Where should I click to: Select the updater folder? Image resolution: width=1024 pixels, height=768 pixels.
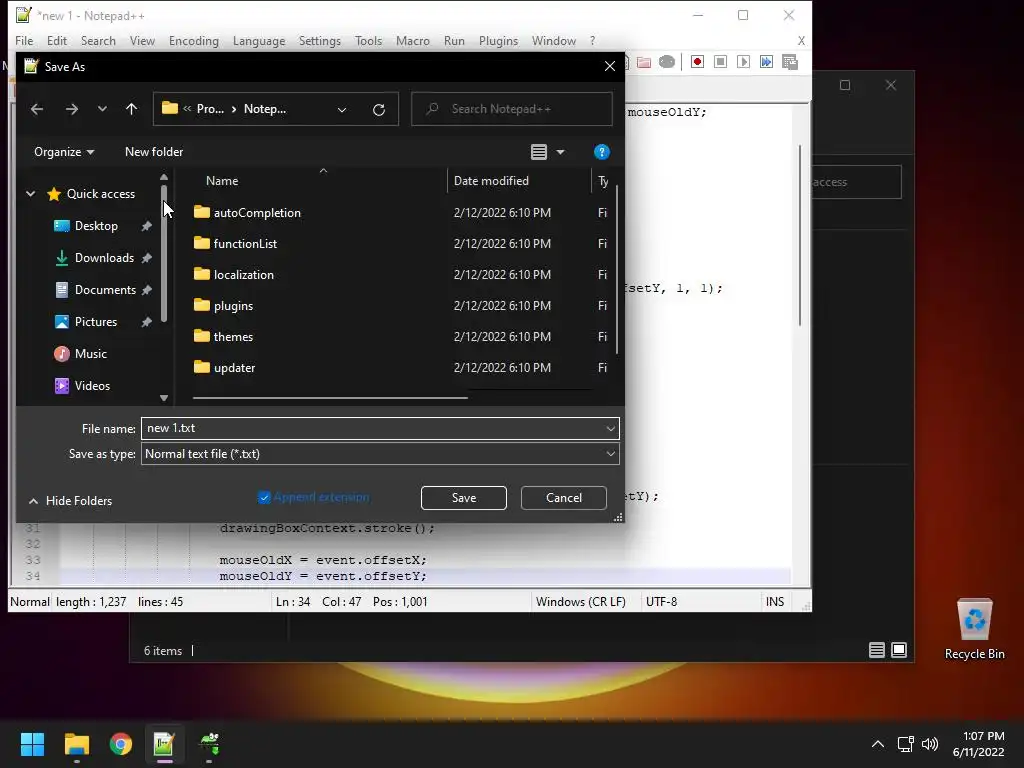(234, 368)
